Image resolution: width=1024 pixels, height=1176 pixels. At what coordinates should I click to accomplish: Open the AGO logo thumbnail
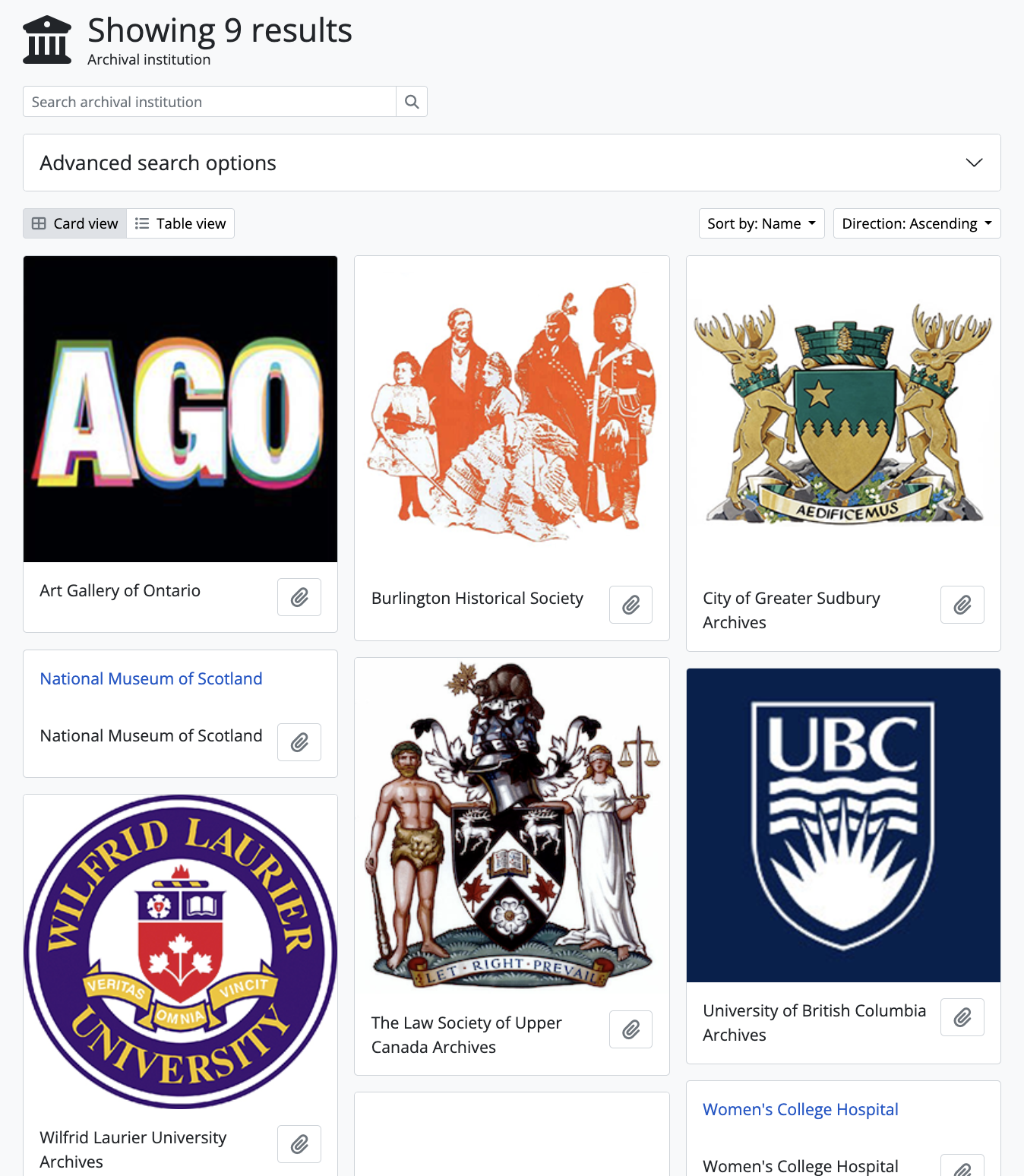[x=180, y=409]
